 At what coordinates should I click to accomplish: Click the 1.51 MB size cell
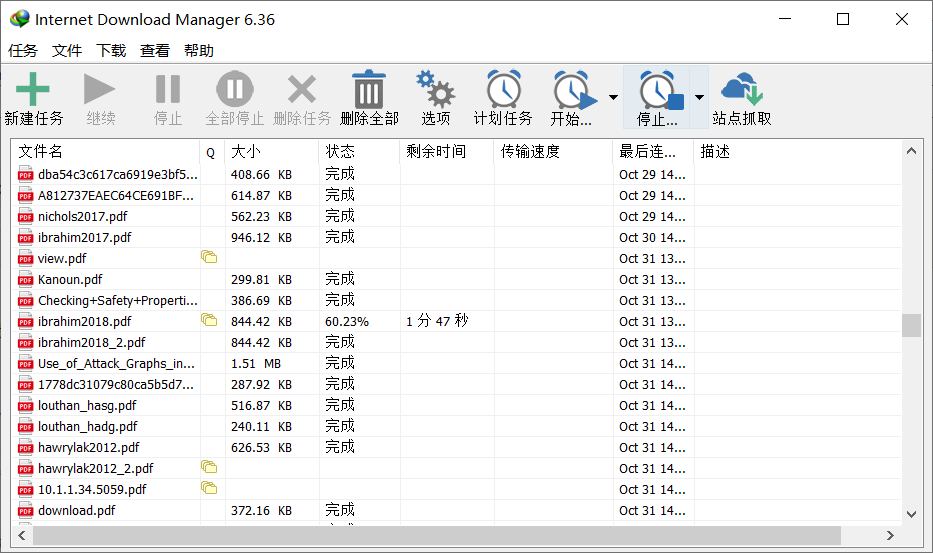[256, 364]
